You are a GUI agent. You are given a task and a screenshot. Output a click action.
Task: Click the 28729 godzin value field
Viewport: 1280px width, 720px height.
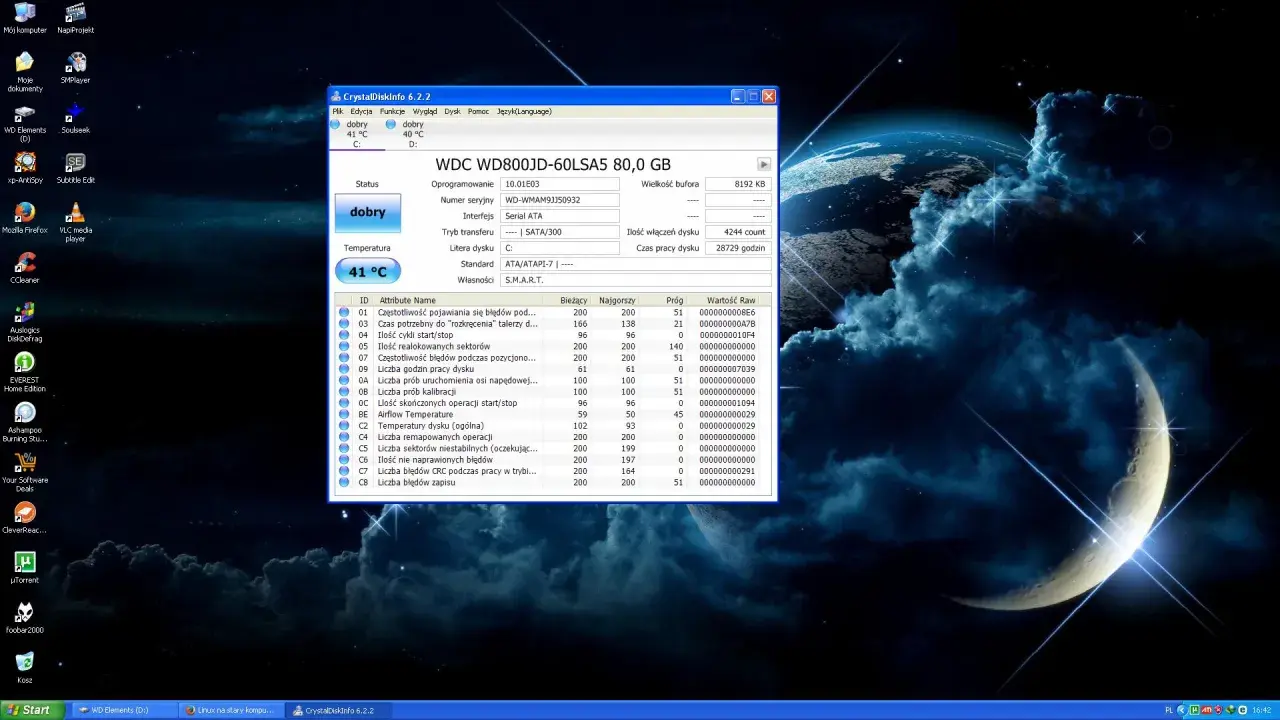click(x=738, y=248)
